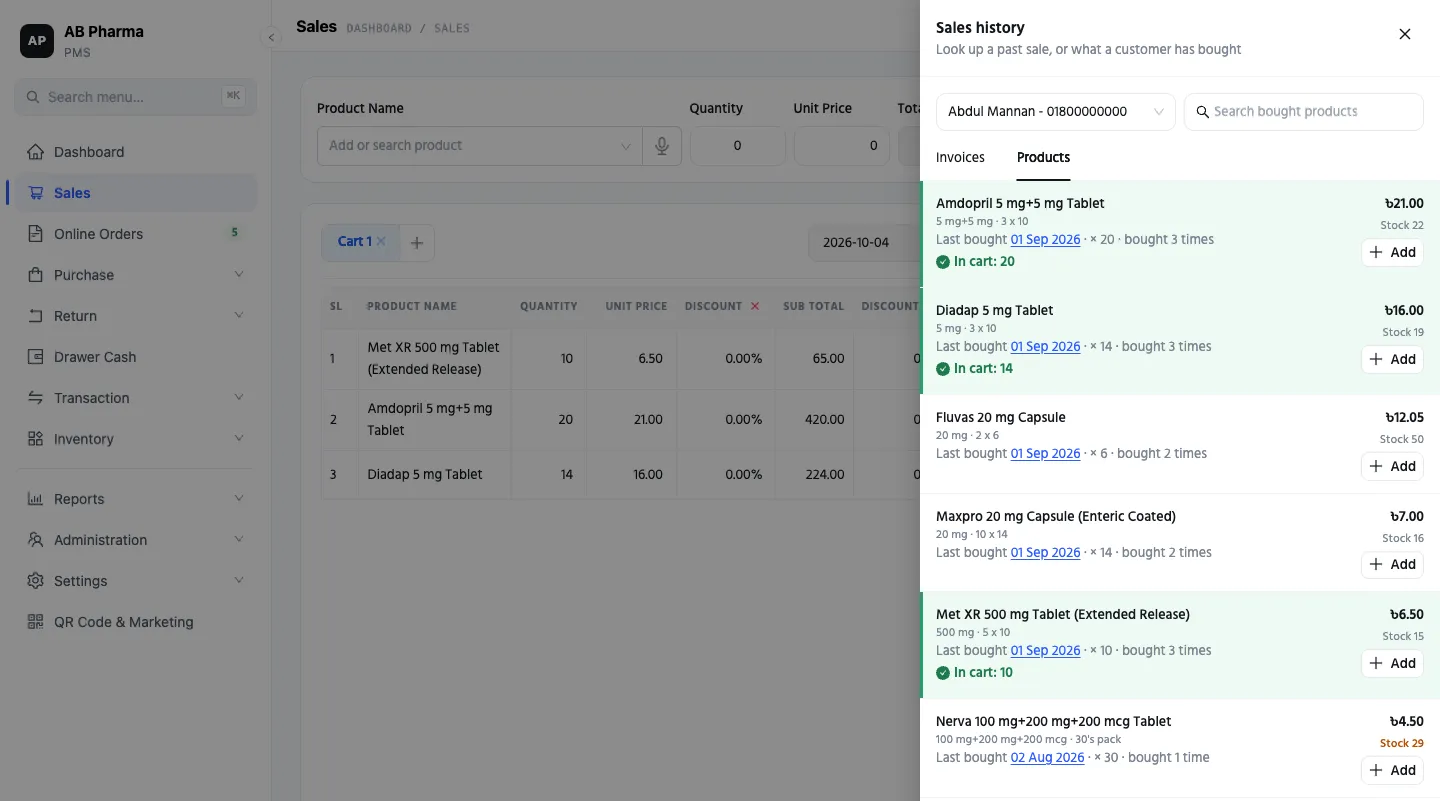Open the product name search dropdown
Image resolution: width=1440 pixels, height=801 pixels.
click(480, 146)
